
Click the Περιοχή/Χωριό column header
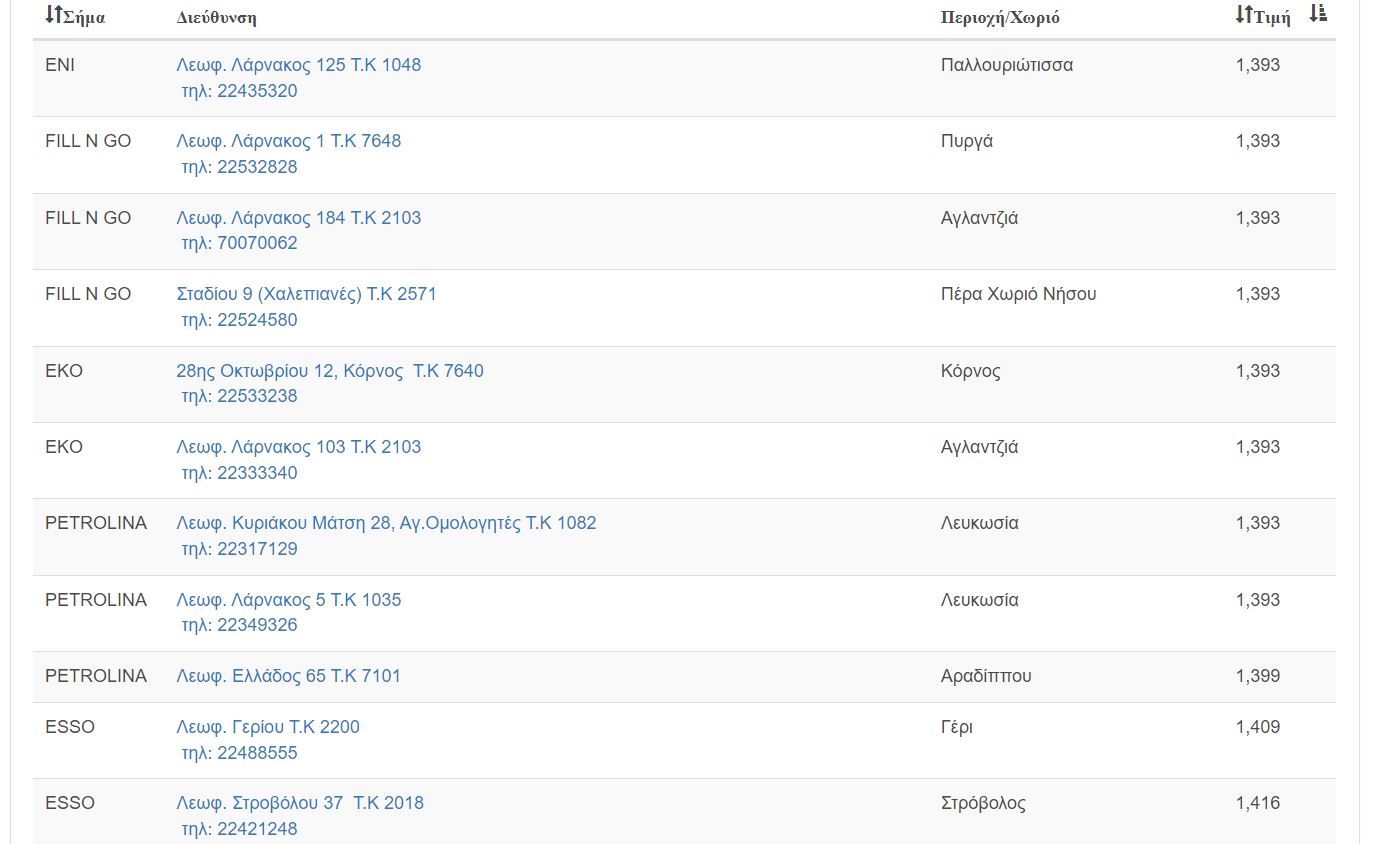pyautogui.click(x=1000, y=18)
